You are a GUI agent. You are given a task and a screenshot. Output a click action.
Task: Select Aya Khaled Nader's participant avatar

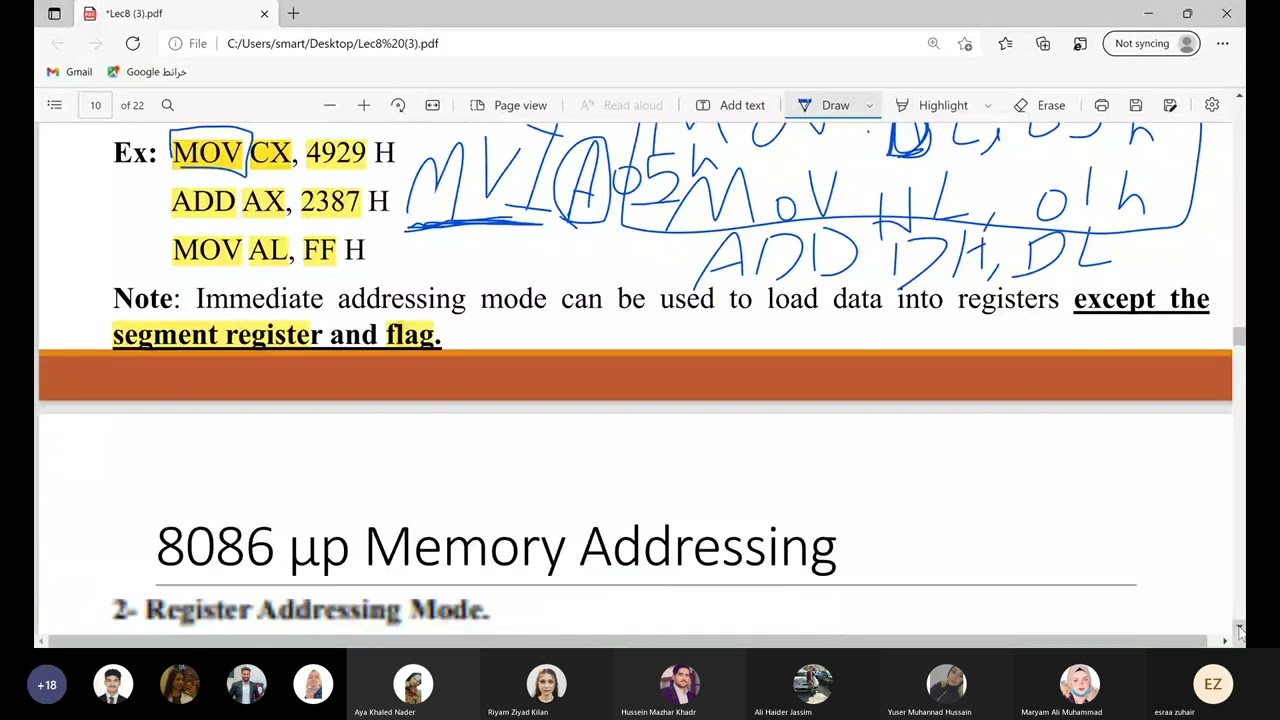tap(413, 684)
